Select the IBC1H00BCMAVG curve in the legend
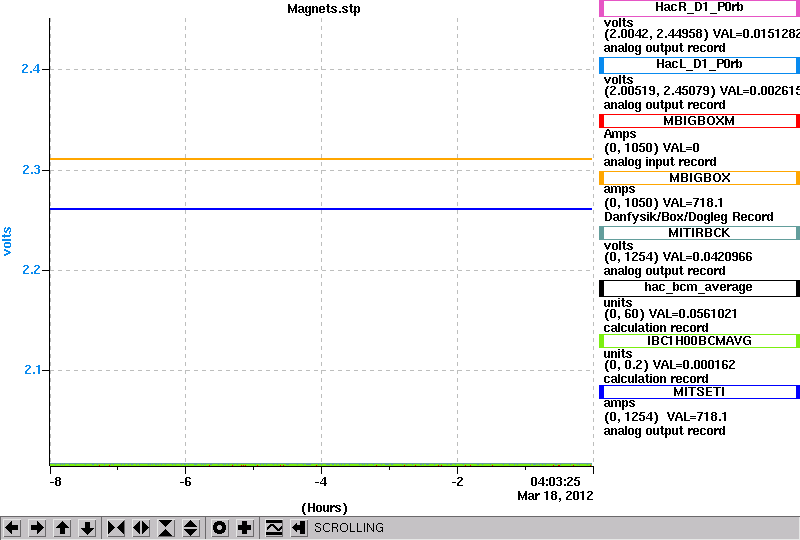800x540 pixels. (x=699, y=340)
